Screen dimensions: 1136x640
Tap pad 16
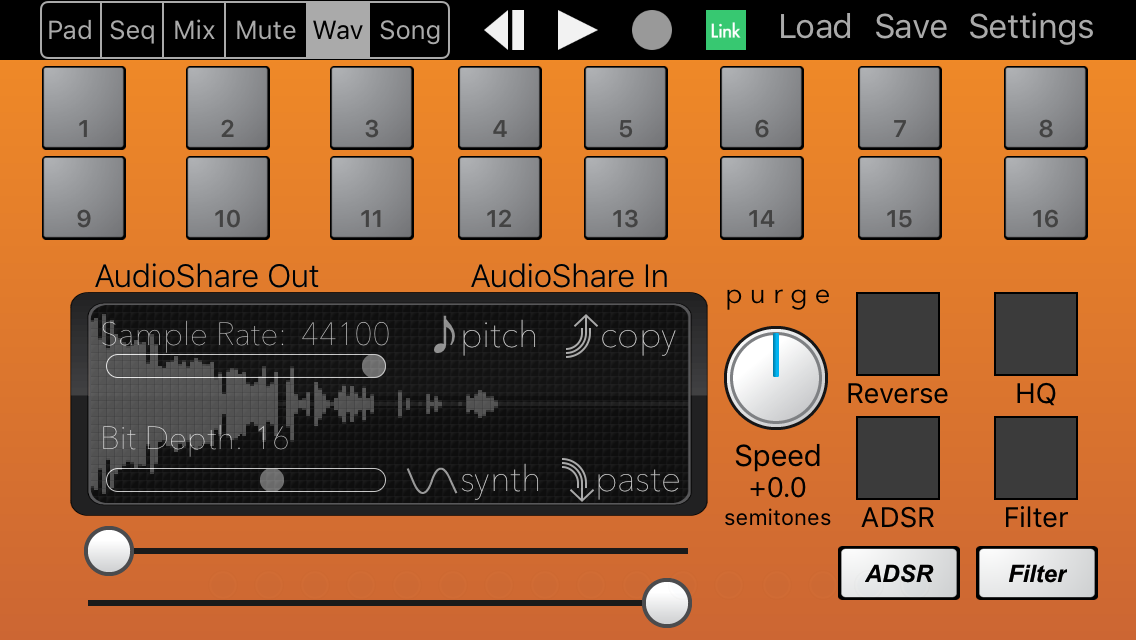click(1045, 198)
